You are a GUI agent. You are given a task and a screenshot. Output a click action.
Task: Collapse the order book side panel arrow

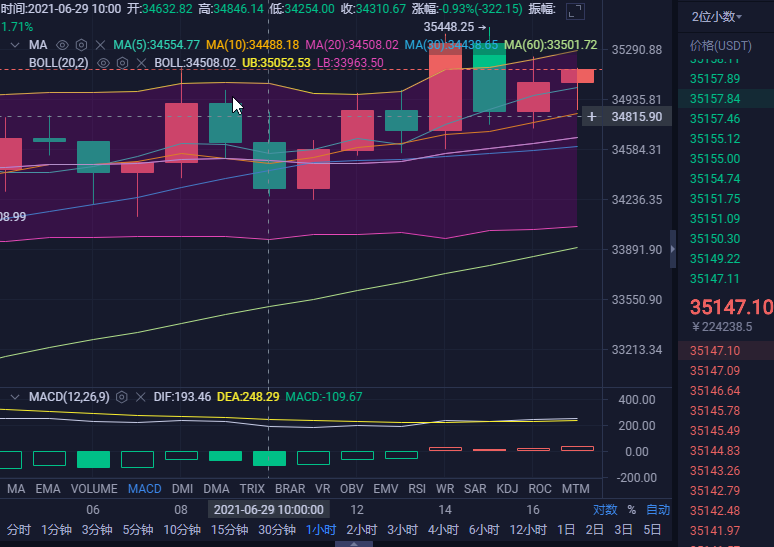pyautogui.click(x=673, y=249)
